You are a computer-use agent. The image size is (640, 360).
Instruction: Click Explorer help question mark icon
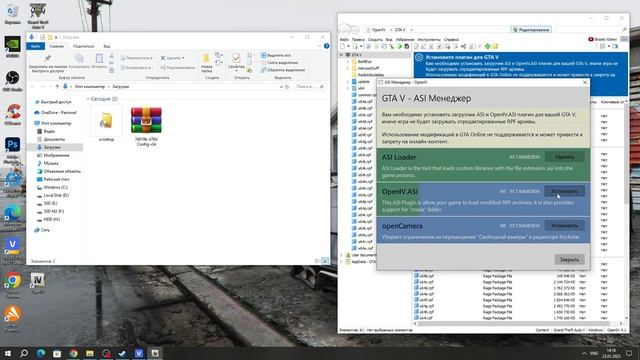[326, 46]
